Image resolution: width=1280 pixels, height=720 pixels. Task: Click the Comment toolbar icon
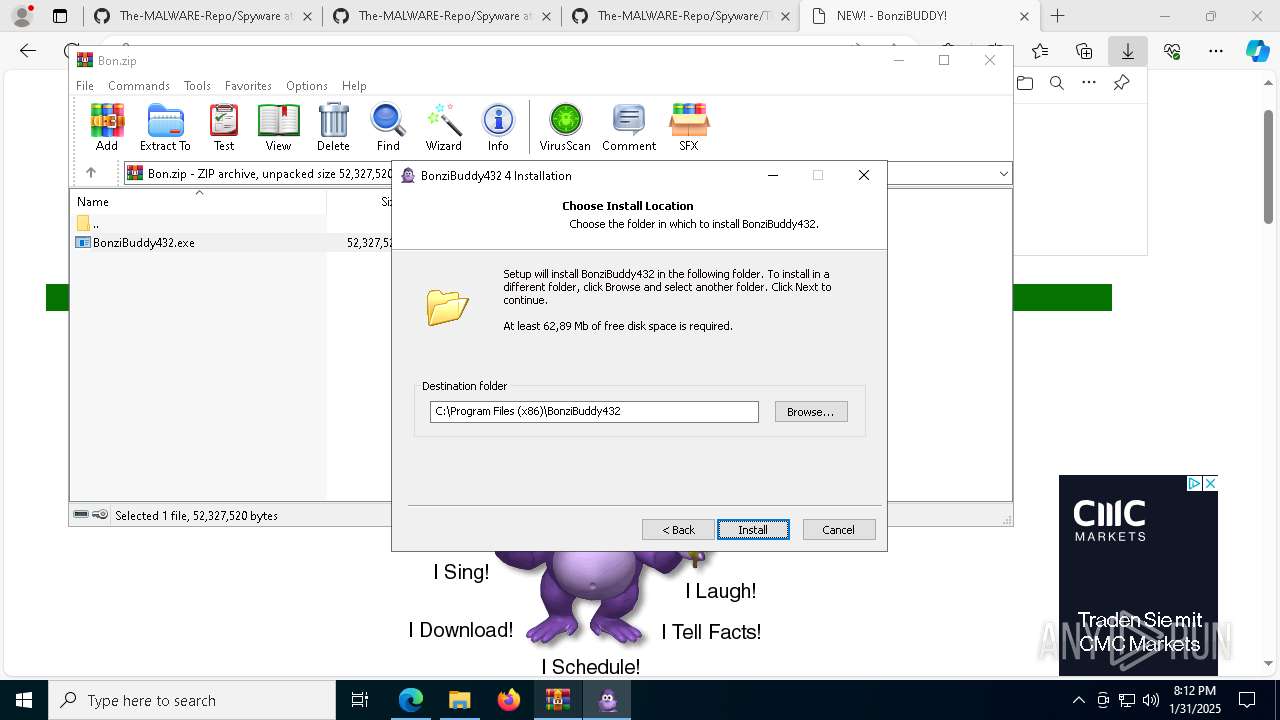[629, 127]
